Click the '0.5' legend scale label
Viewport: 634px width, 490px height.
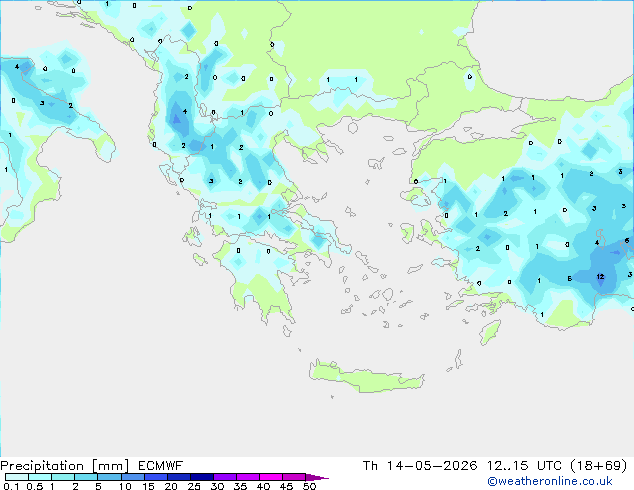(35, 486)
